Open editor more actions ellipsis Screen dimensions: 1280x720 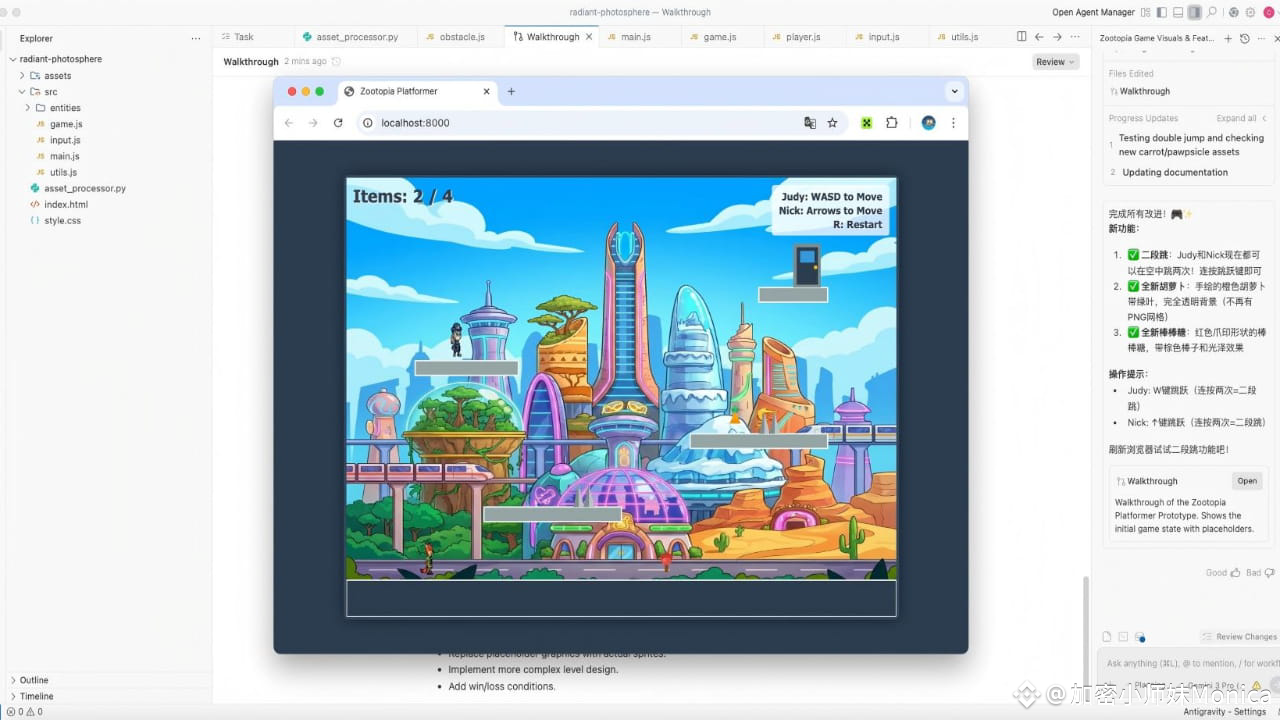tap(1074, 37)
